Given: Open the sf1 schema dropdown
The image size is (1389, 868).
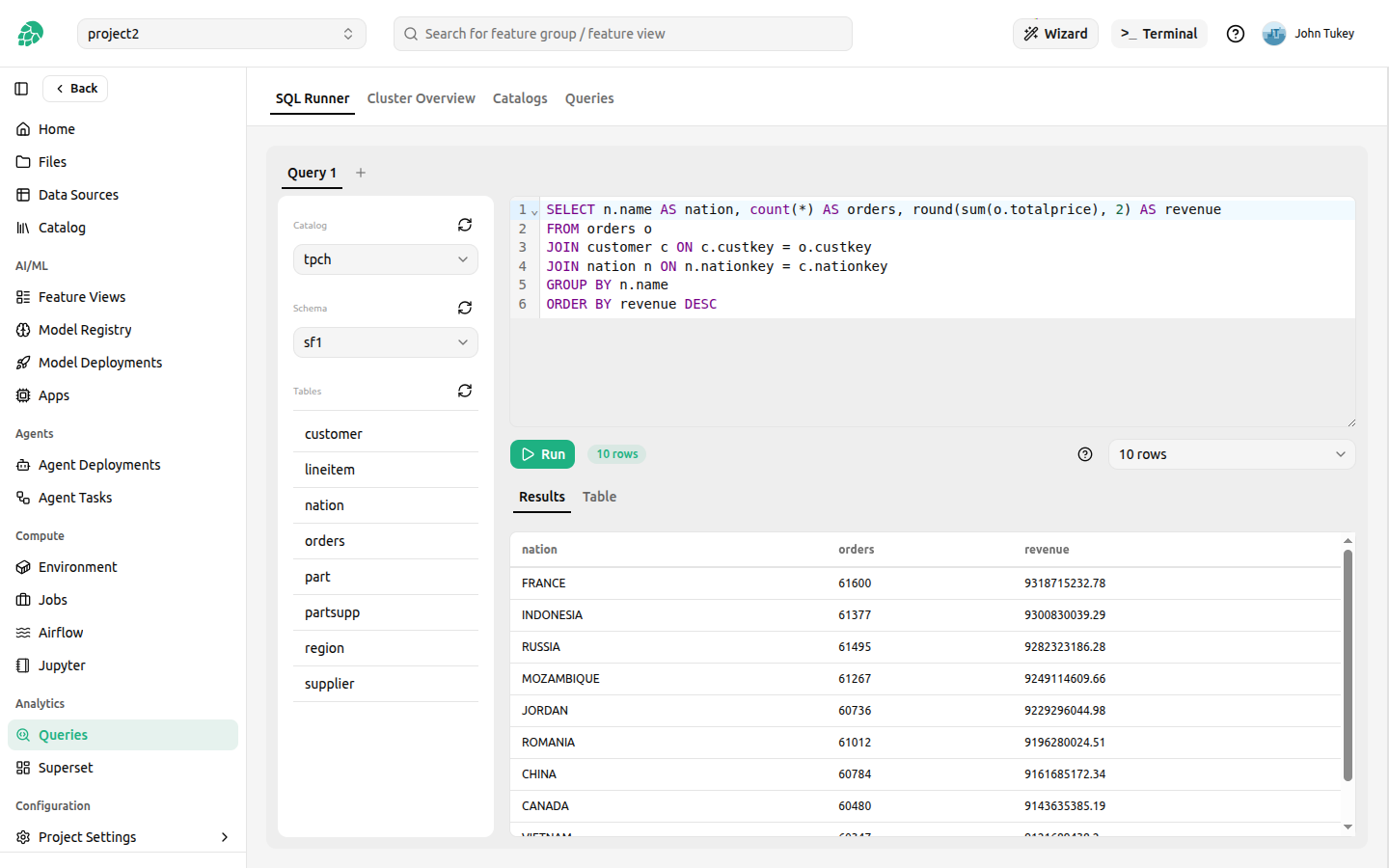Looking at the screenshot, I should pos(386,342).
